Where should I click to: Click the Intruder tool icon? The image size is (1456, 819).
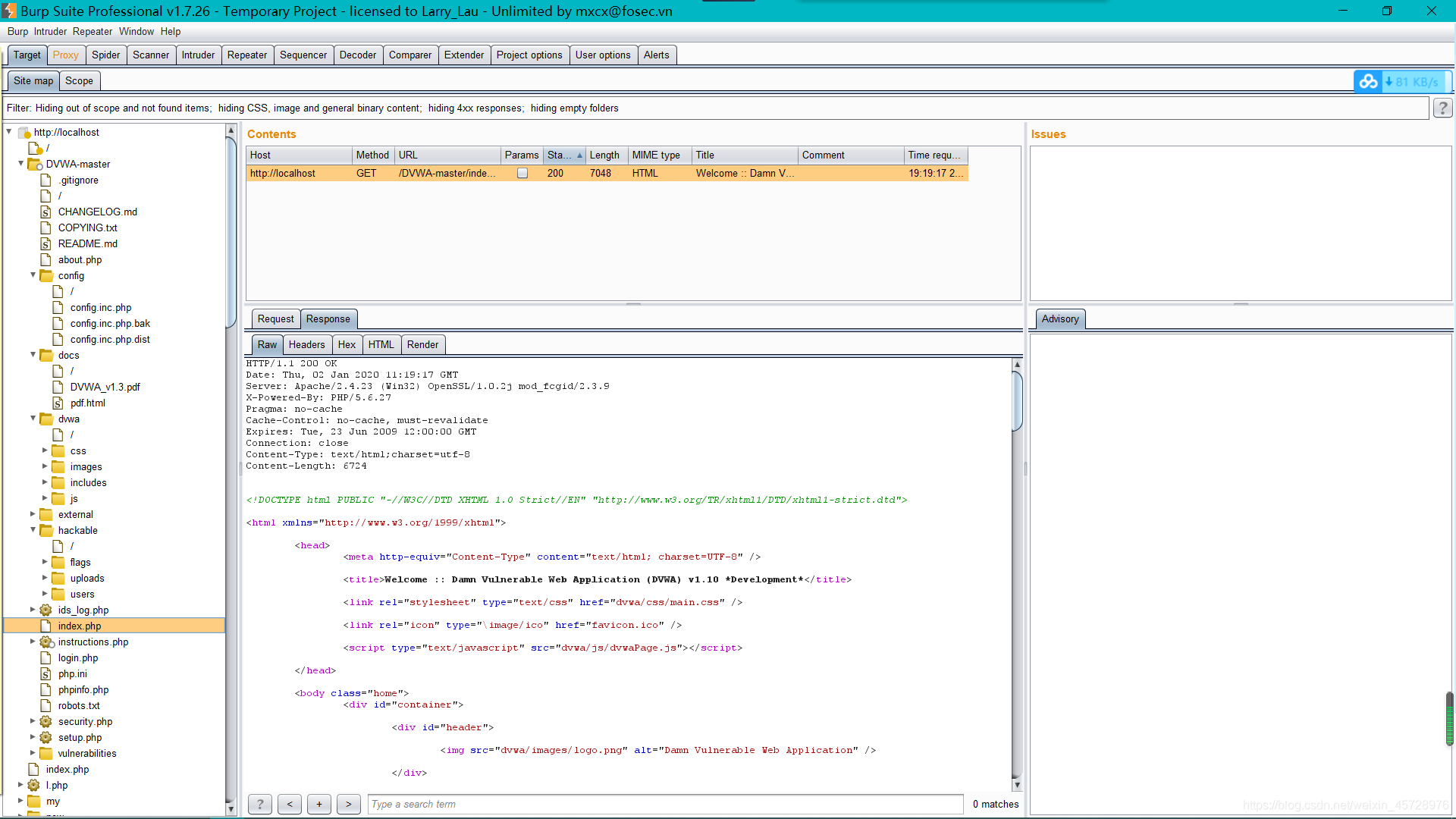point(198,55)
